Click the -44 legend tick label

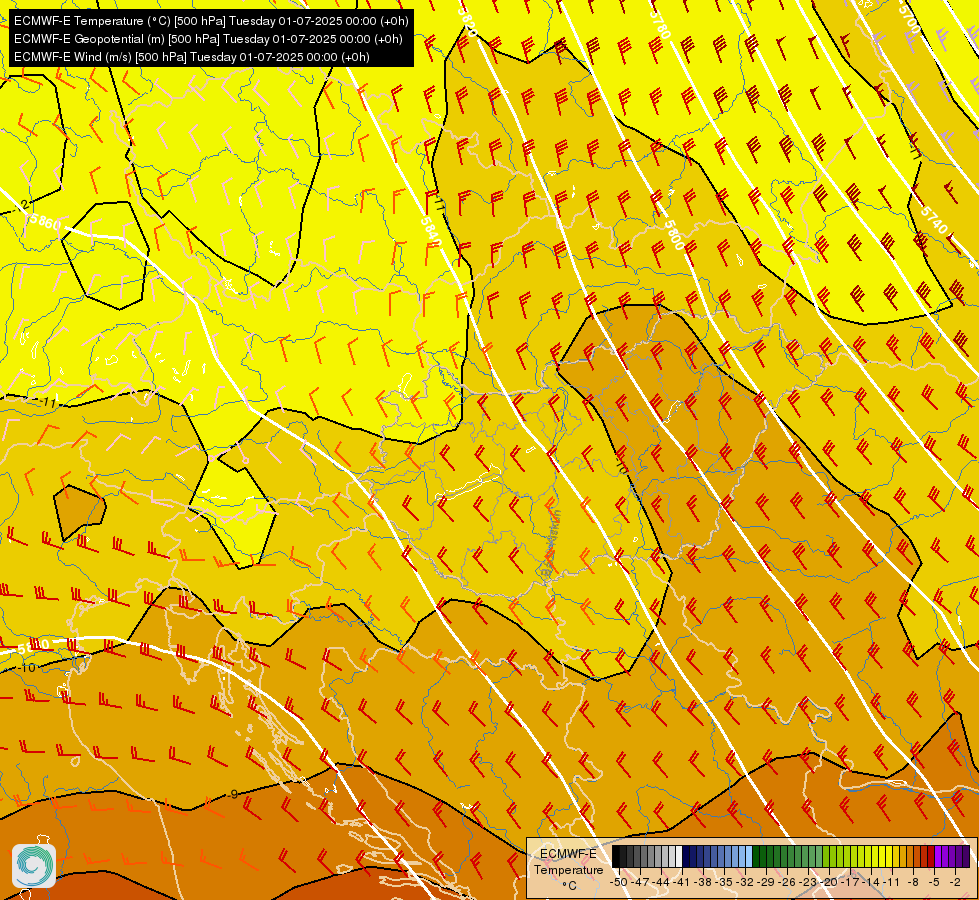(661, 882)
